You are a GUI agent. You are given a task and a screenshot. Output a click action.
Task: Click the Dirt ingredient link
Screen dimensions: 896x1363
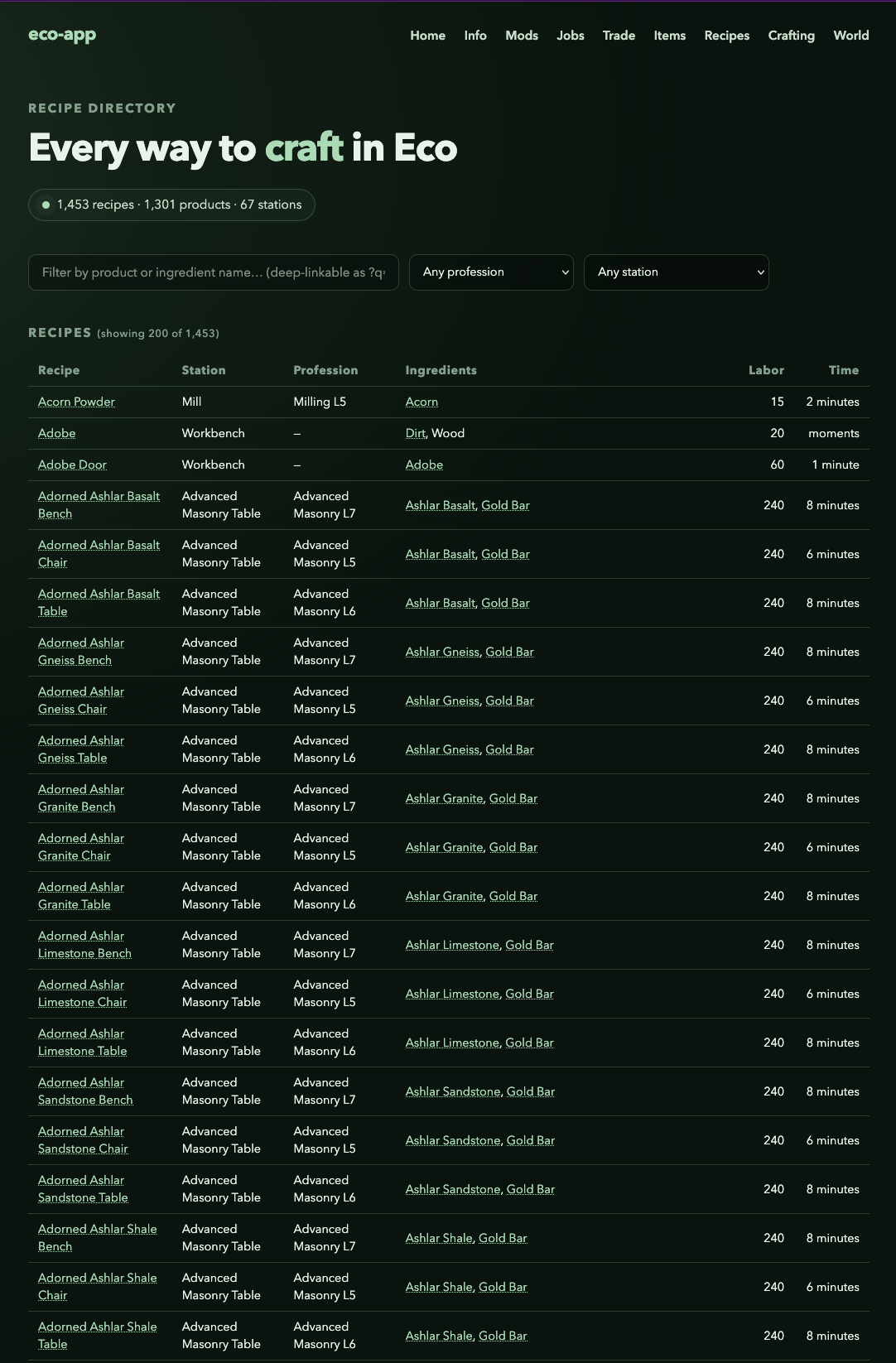click(415, 433)
